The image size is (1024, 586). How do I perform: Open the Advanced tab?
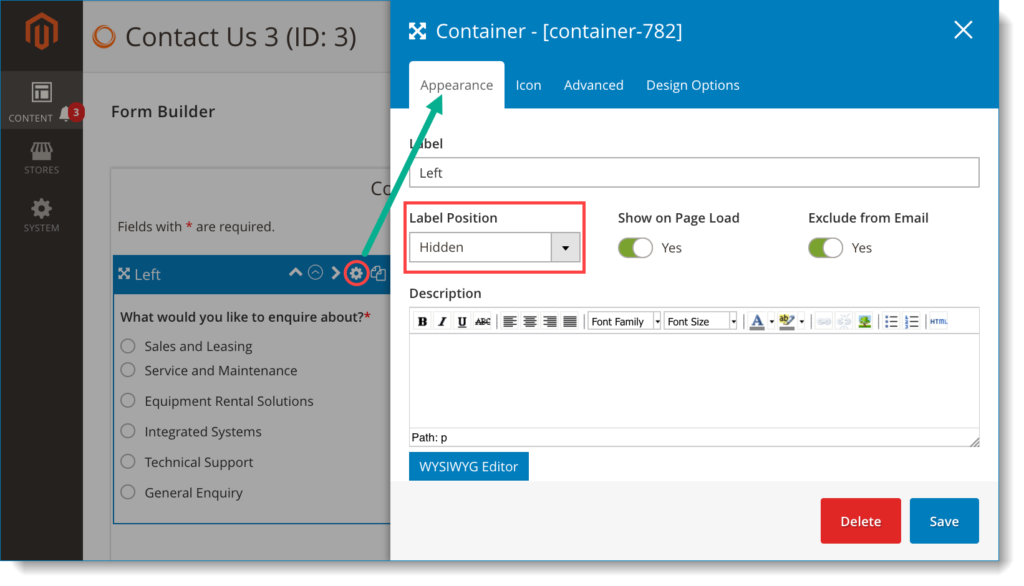tap(593, 85)
